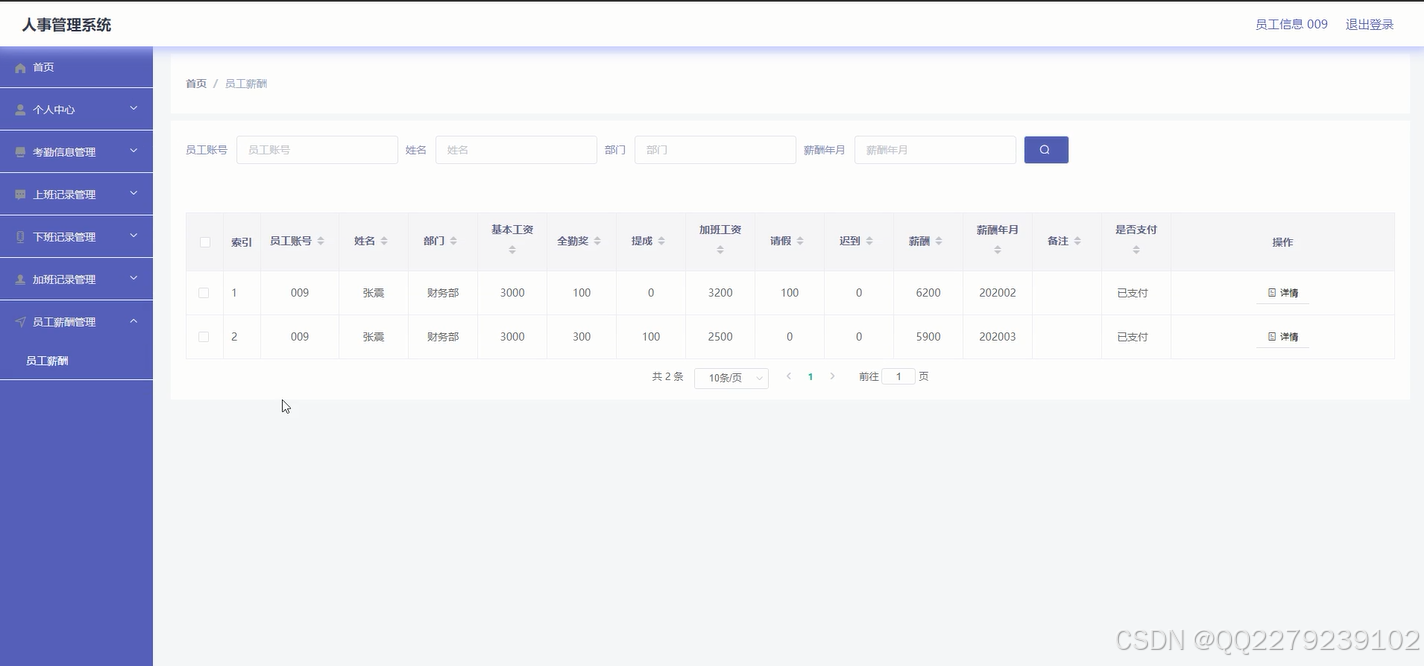The image size is (1424, 666).
Task: Click 详情 on the 202002 salary row
Action: (1282, 292)
